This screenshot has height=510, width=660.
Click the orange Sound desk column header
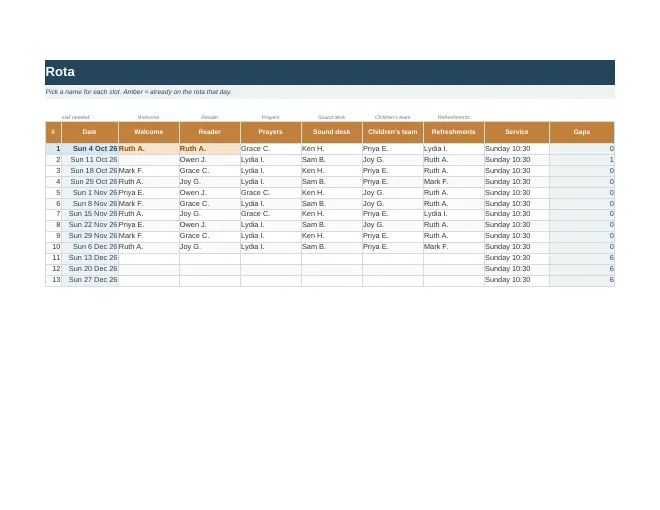pyautogui.click(x=332, y=132)
